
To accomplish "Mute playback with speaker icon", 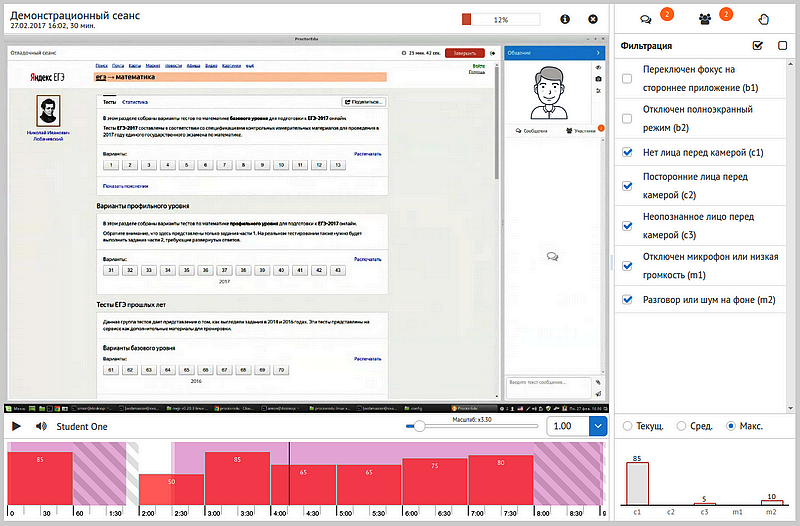I will [x=41, y=427].
